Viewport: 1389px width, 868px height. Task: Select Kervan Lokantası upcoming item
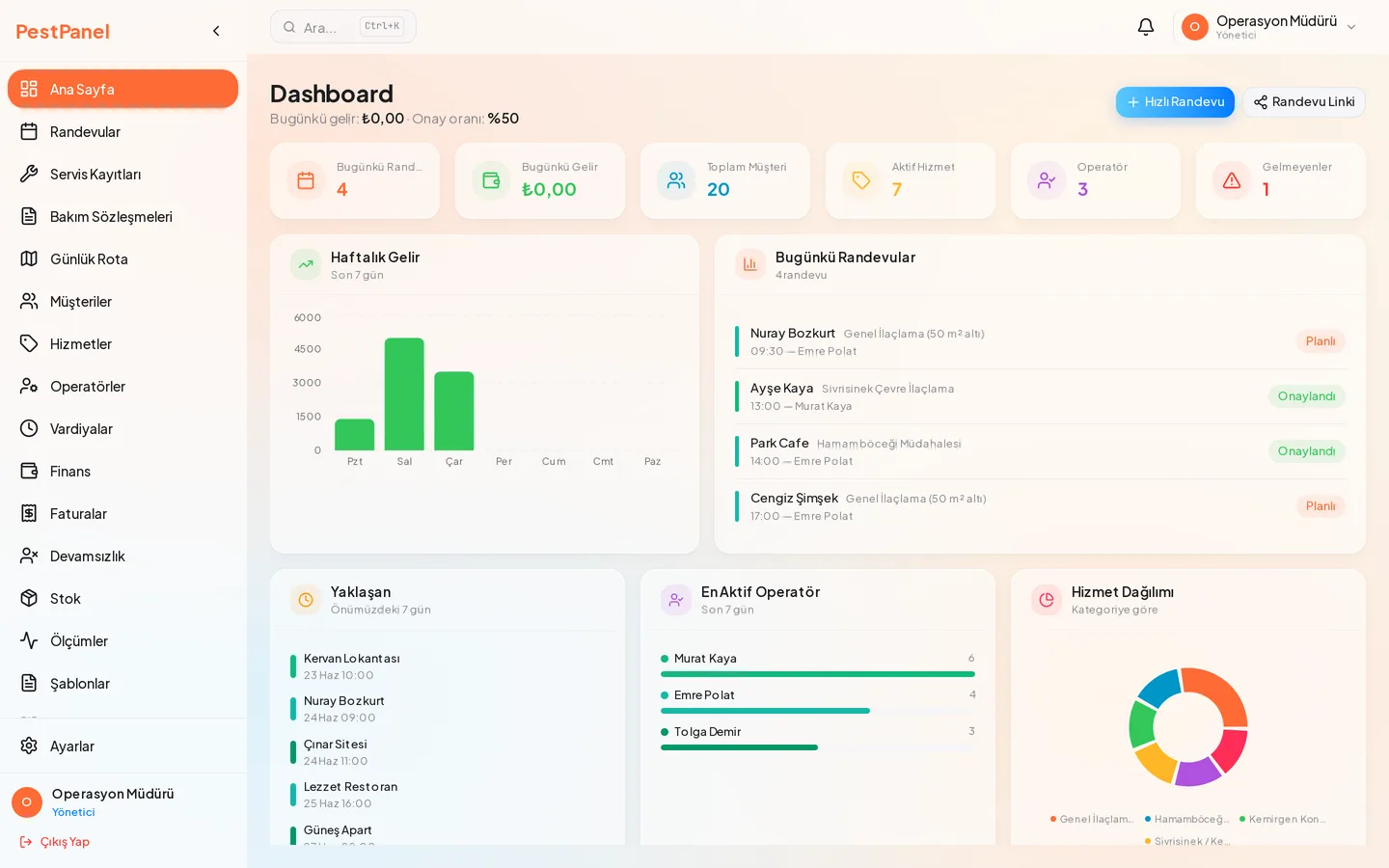pyautogui.click(x=448, y=666)
